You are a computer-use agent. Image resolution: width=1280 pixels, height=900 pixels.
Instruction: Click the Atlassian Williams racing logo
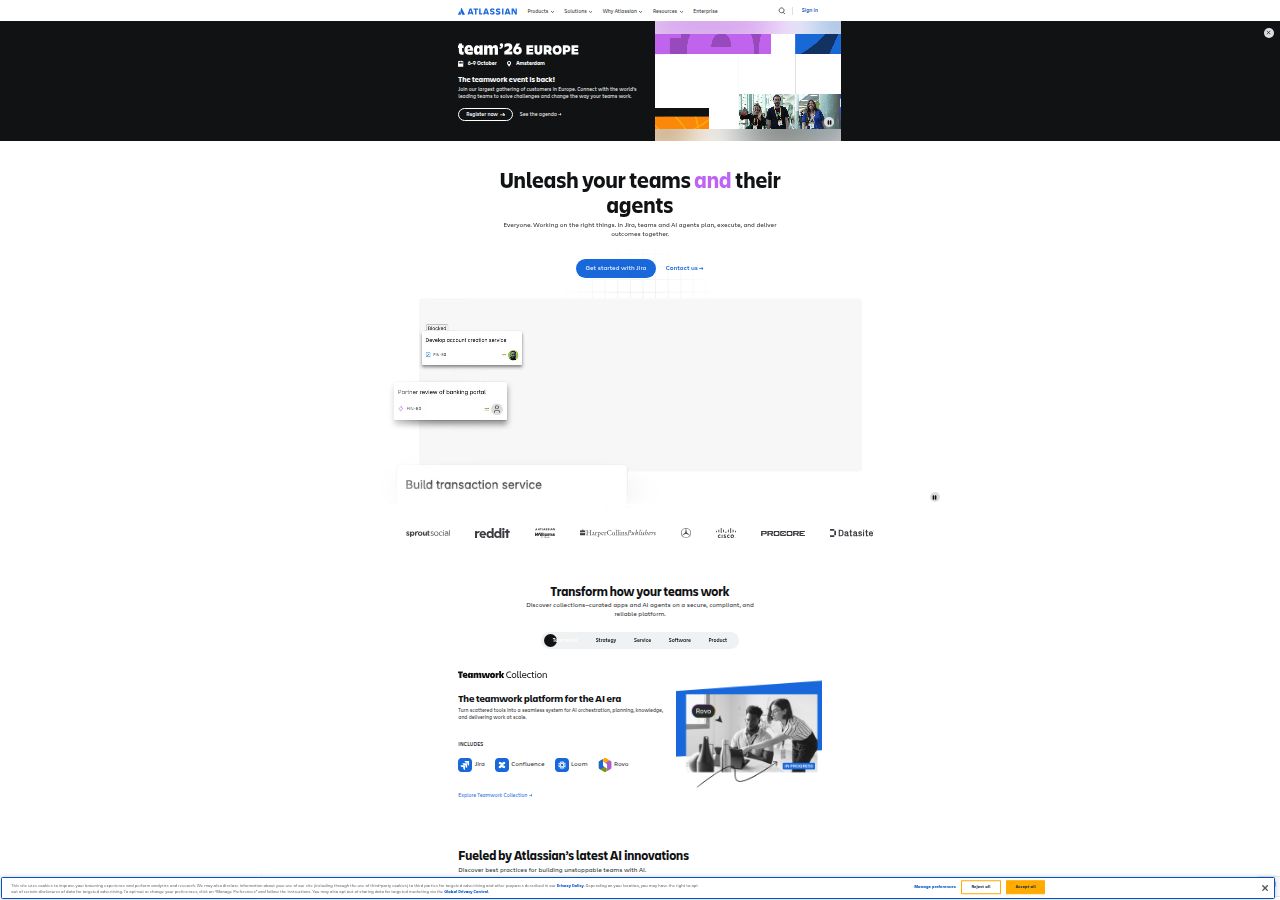pos(545,533)
